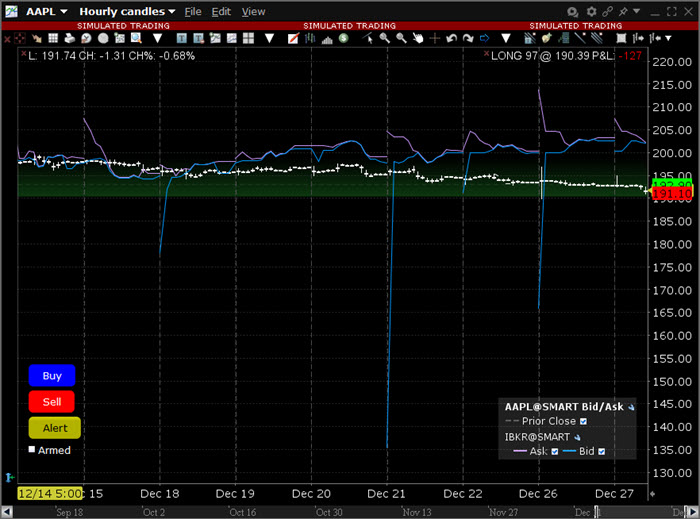Click the globe refresh toolbar icon
This screenshot has width=700, height=519.
click(x=86, y=38)
